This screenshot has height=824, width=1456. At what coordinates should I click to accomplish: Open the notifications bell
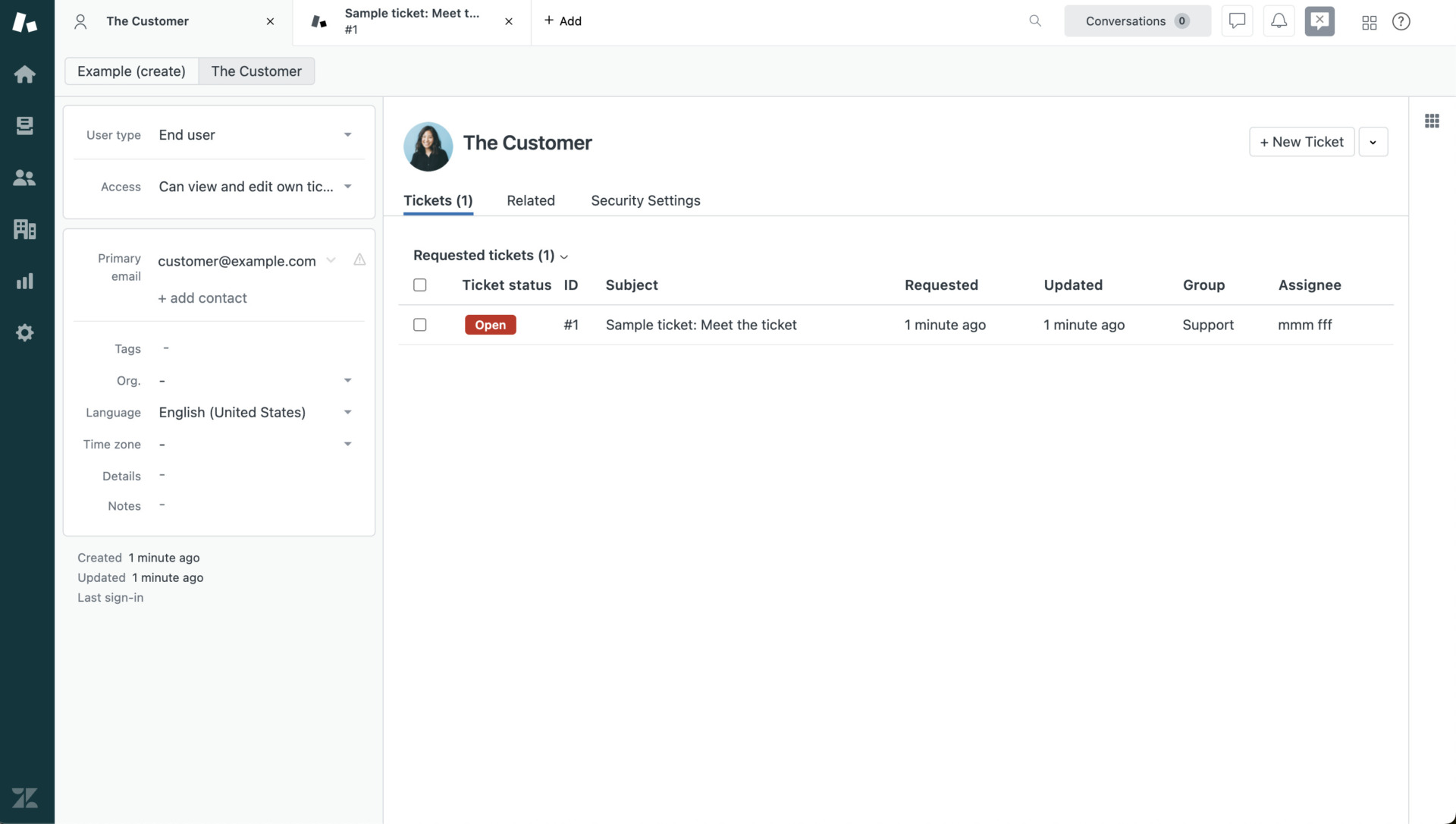[1279, 20]
